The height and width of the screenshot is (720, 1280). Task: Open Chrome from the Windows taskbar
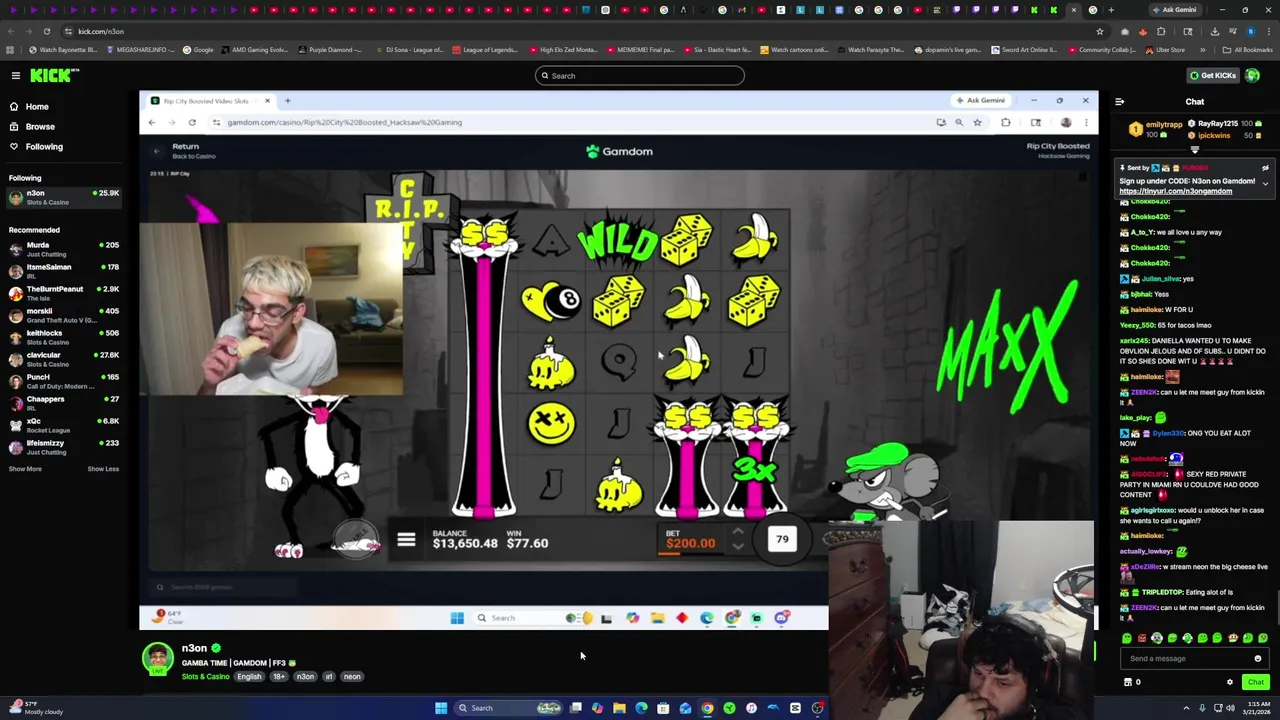(707, 708)
